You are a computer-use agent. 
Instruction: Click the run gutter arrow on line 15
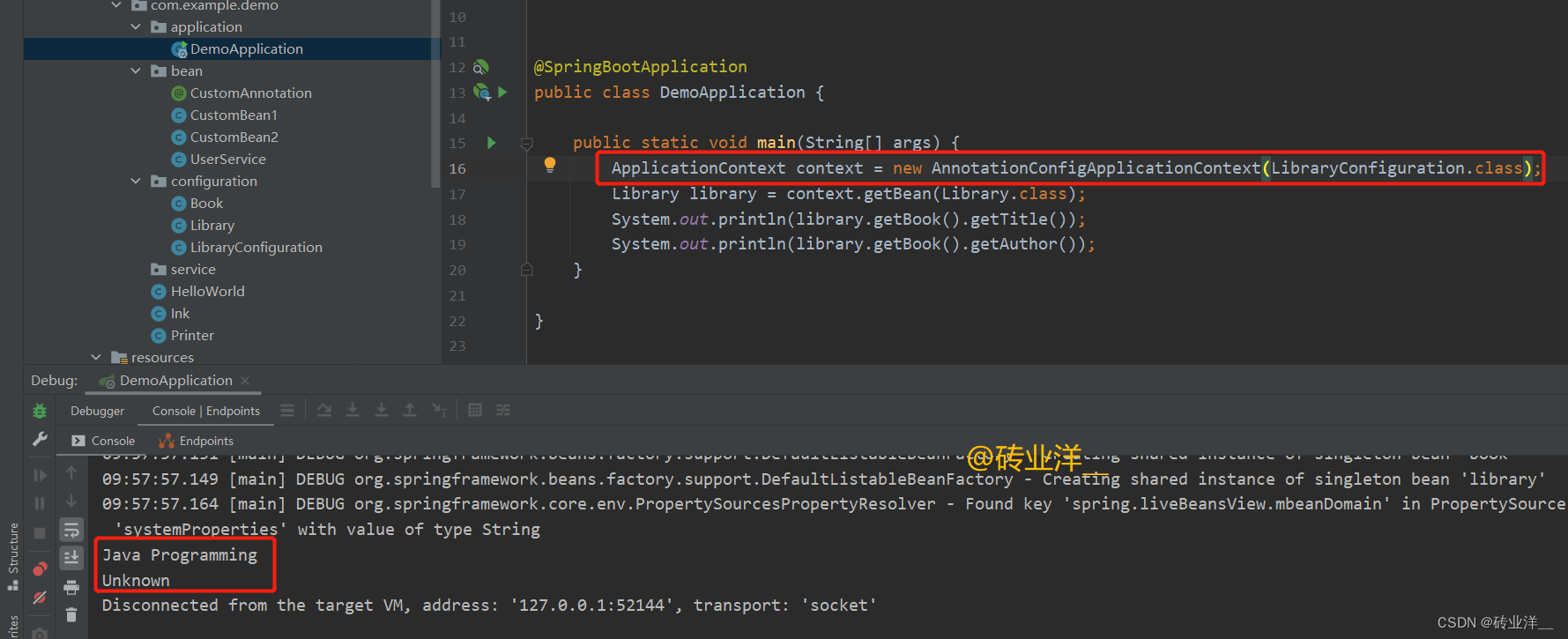[x=492, y=142]
